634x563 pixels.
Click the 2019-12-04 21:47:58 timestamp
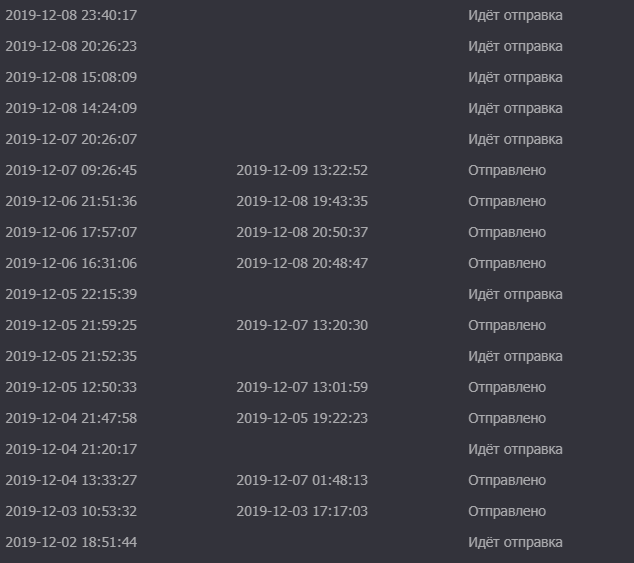point(71,418)
